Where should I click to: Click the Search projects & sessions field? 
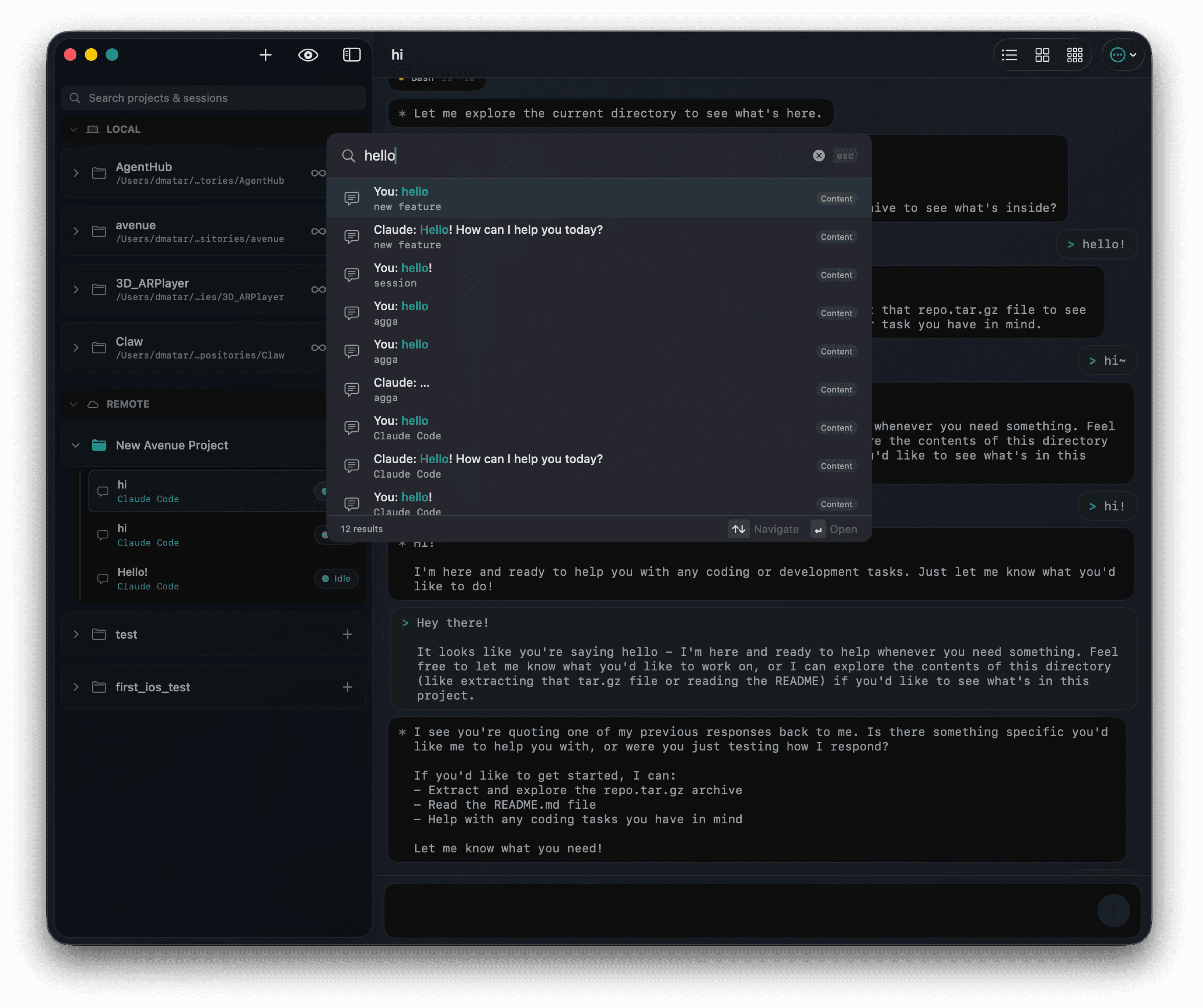coord(213,98)
